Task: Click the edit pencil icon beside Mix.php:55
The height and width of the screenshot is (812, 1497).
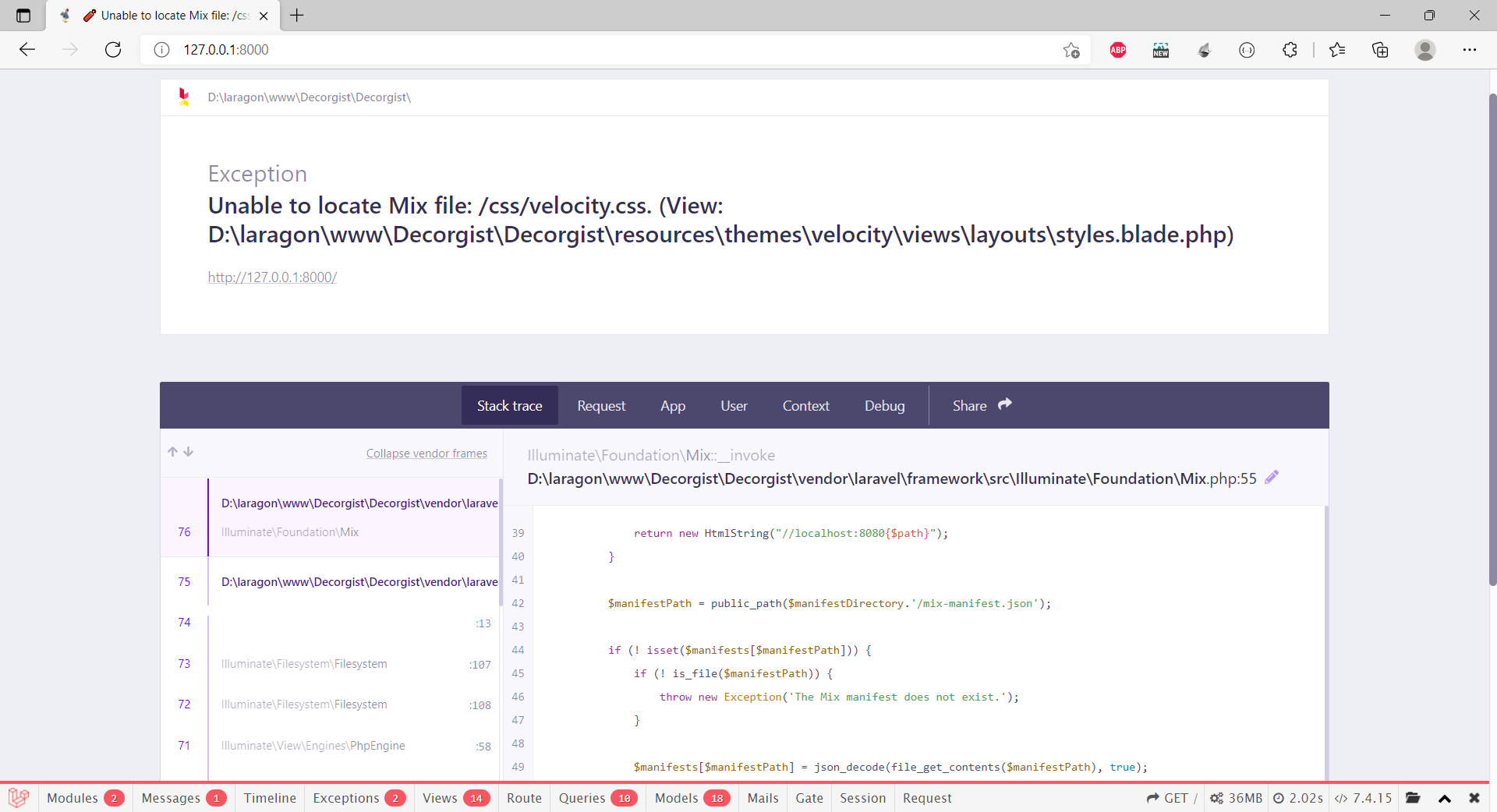Action: pyautogui.click(x=1272, y=478)
